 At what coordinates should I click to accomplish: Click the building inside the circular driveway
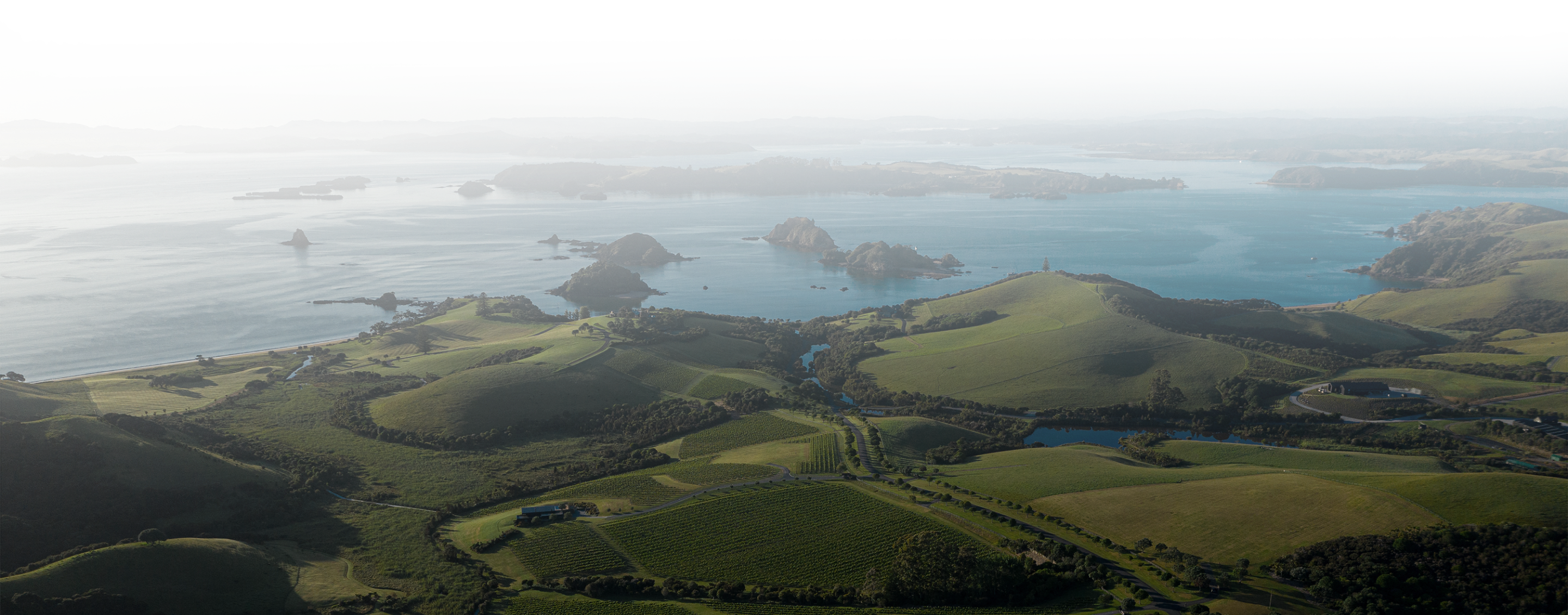[x=1359, y=388]
